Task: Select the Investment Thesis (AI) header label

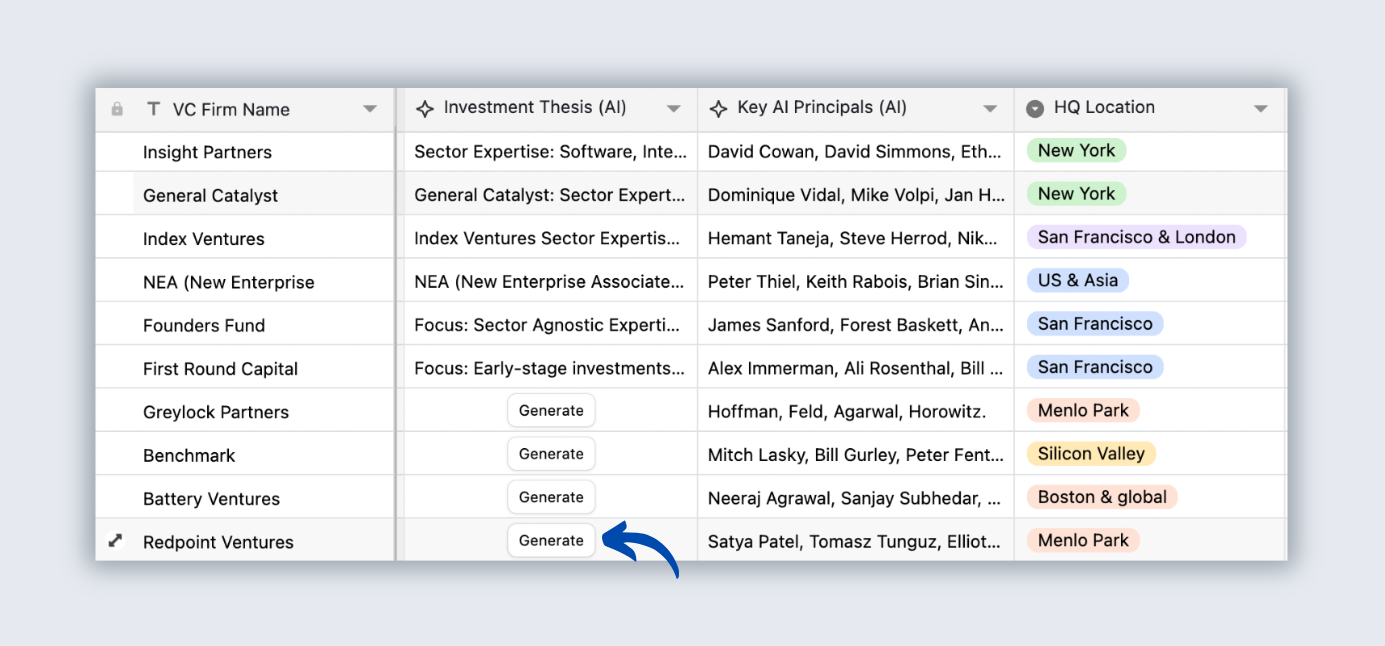Action: click(x=535, y=108)
